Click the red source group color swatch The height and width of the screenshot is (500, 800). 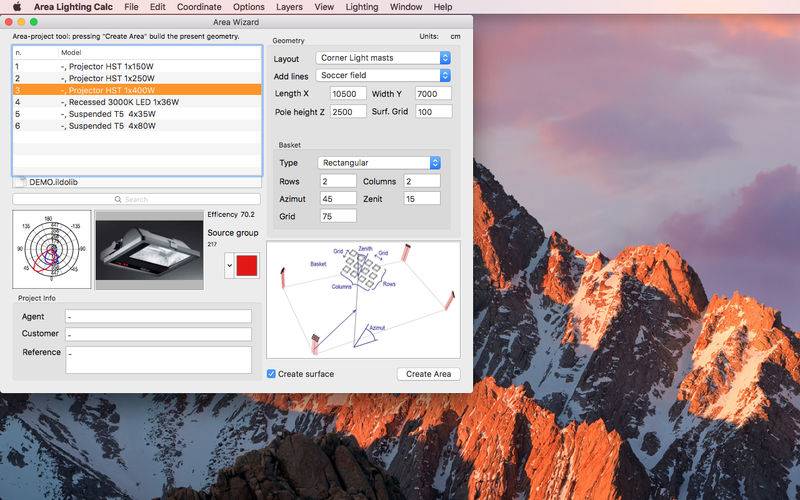tap(247, 265)
